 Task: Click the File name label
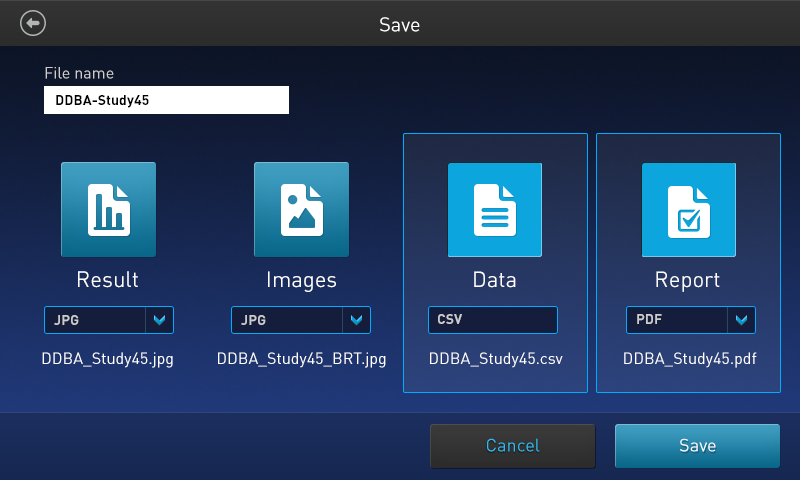[79, 73]
